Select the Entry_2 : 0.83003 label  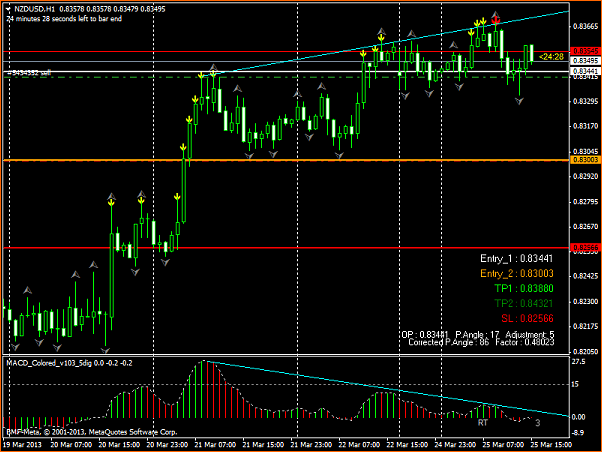pos(517,273)
